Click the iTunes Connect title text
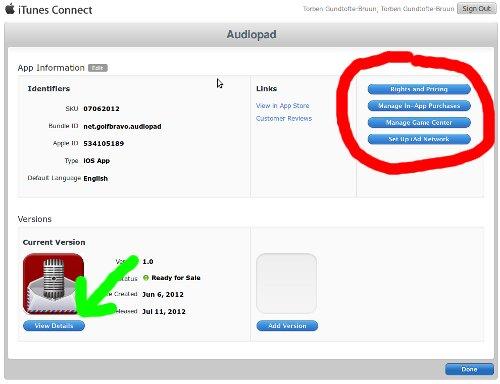This screenshot has width=500, height=384. 55,10
